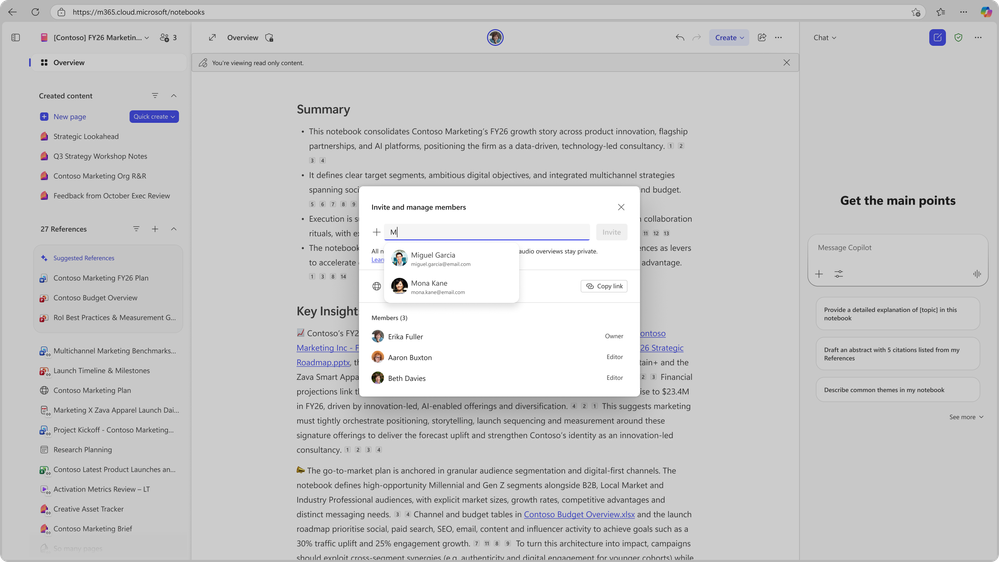Open Chat panel more options ellipsis

(978, 38)
